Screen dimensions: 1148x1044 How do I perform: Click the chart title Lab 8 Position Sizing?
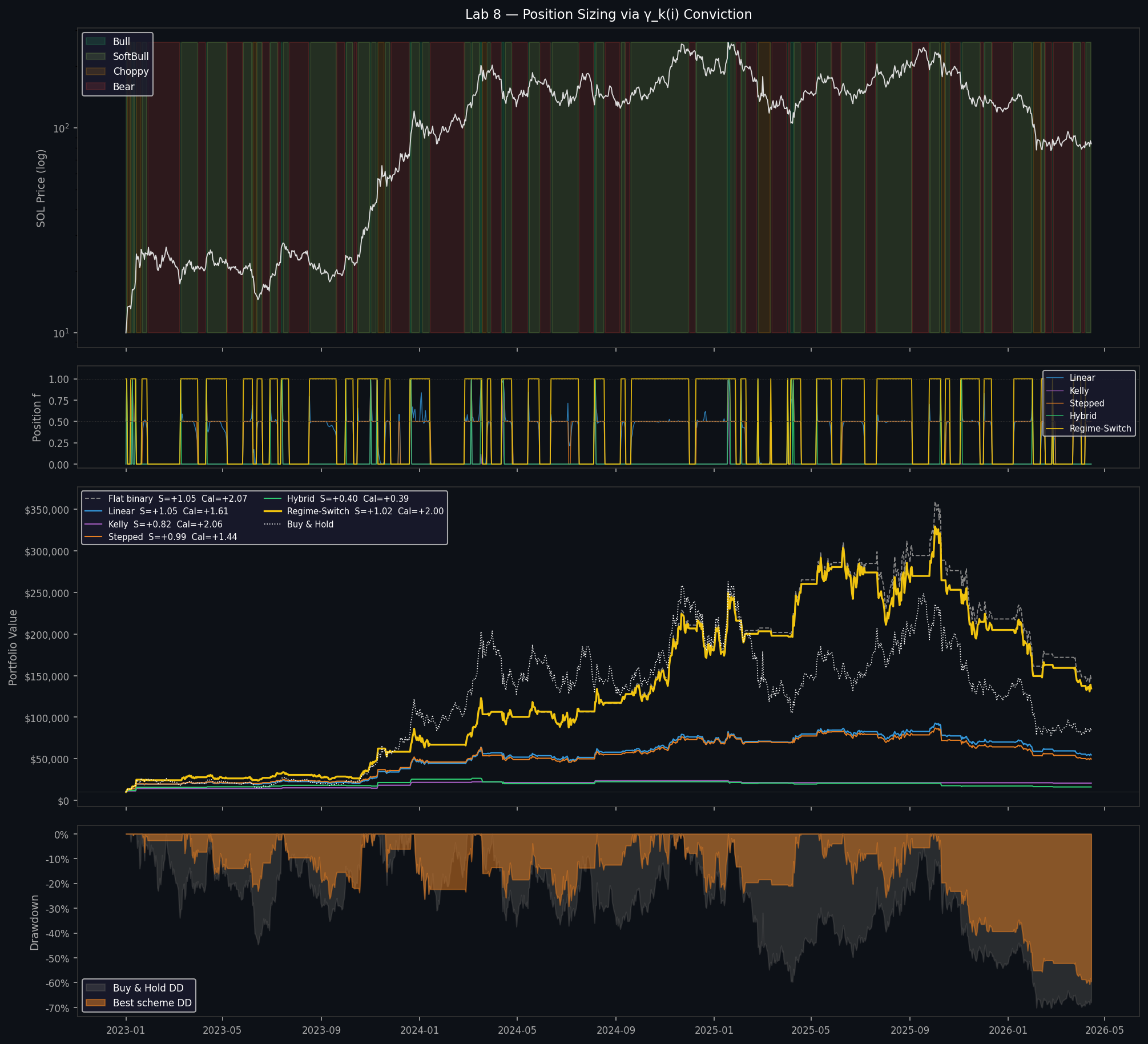click(609, 15)
